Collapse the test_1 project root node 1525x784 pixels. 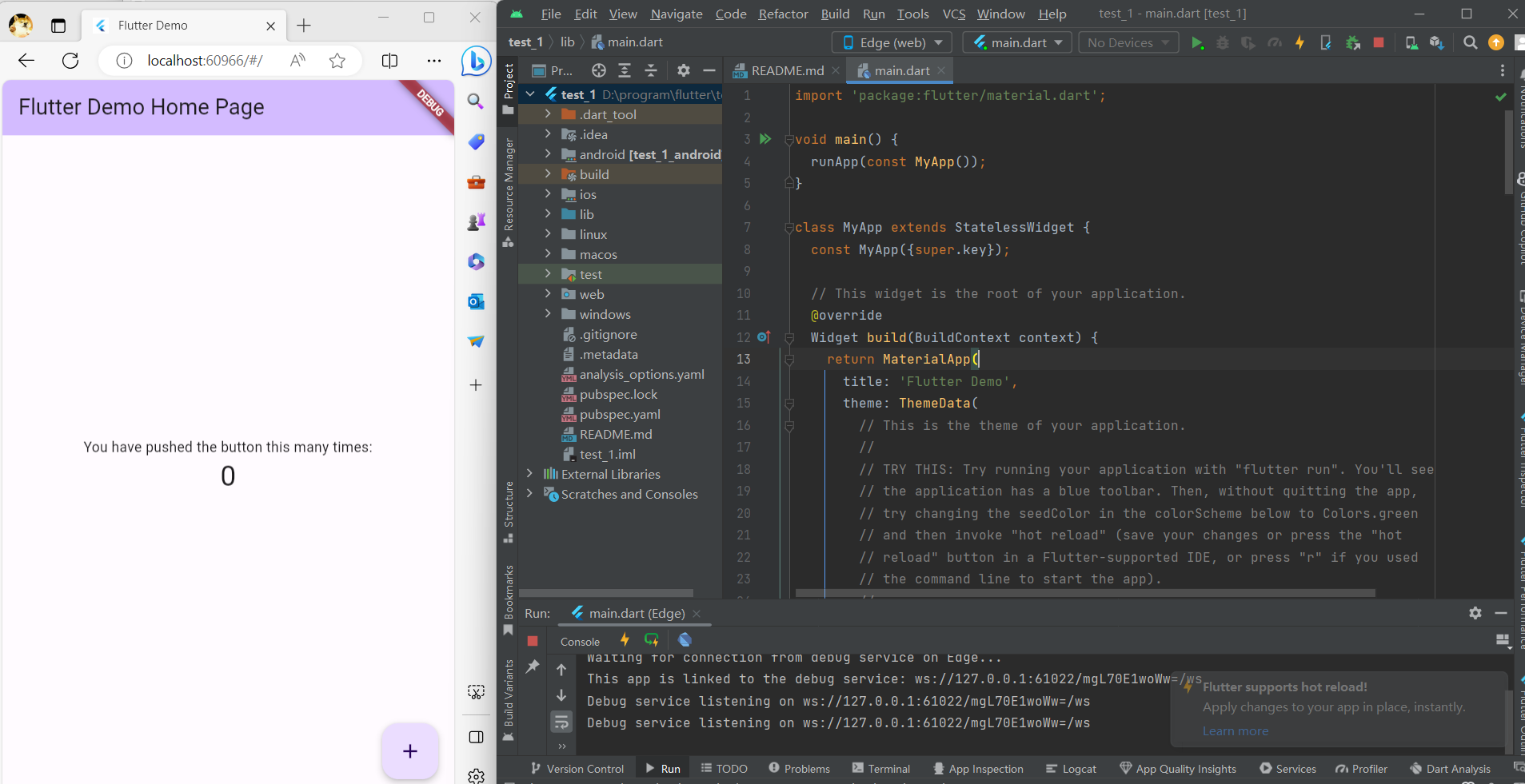tap(530, 94)
